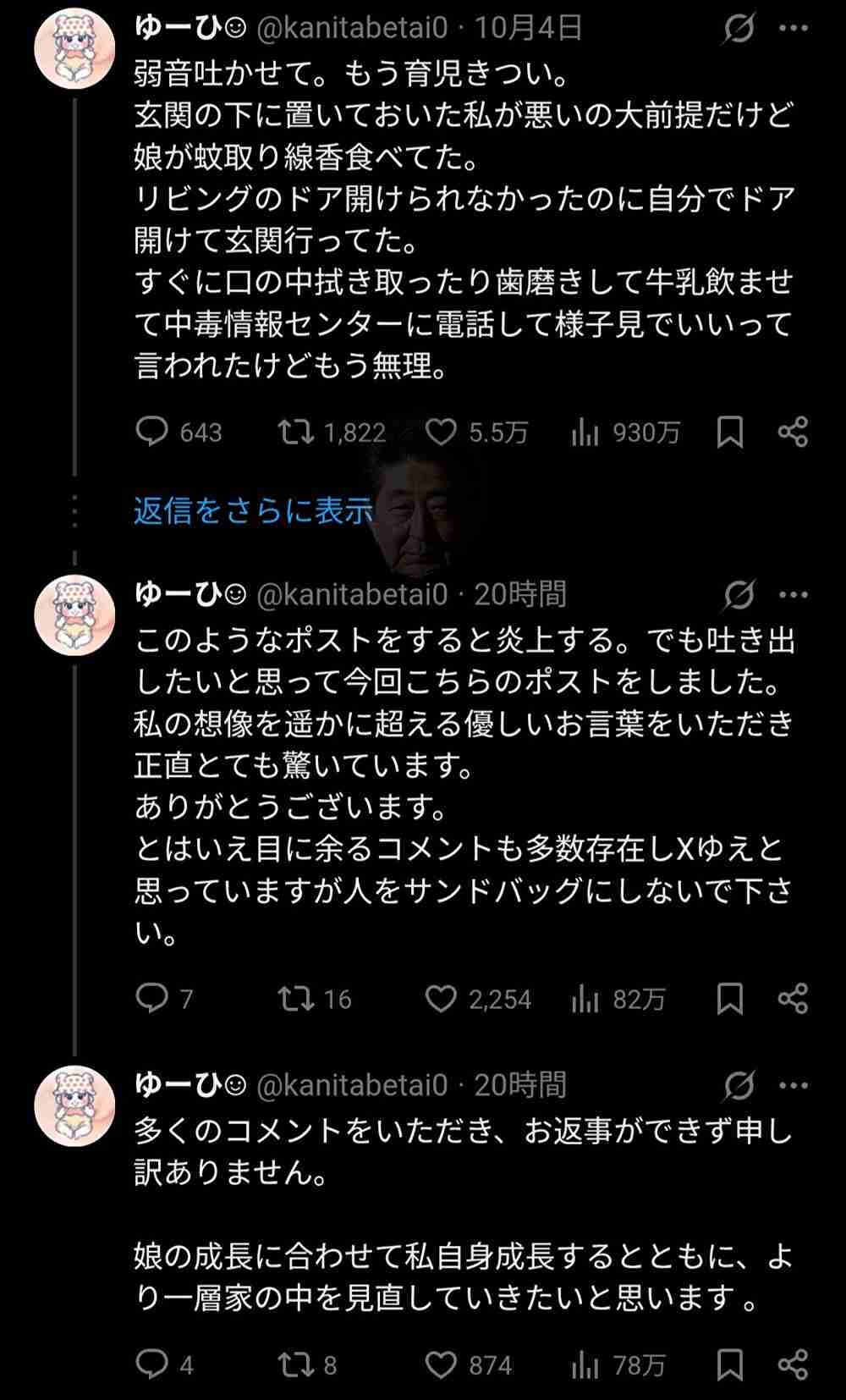This screenshot has width=846, height=1400.
Task: Click the 返信をさらに表示 link
Action: pyautogui.click(x=253, y=510)
